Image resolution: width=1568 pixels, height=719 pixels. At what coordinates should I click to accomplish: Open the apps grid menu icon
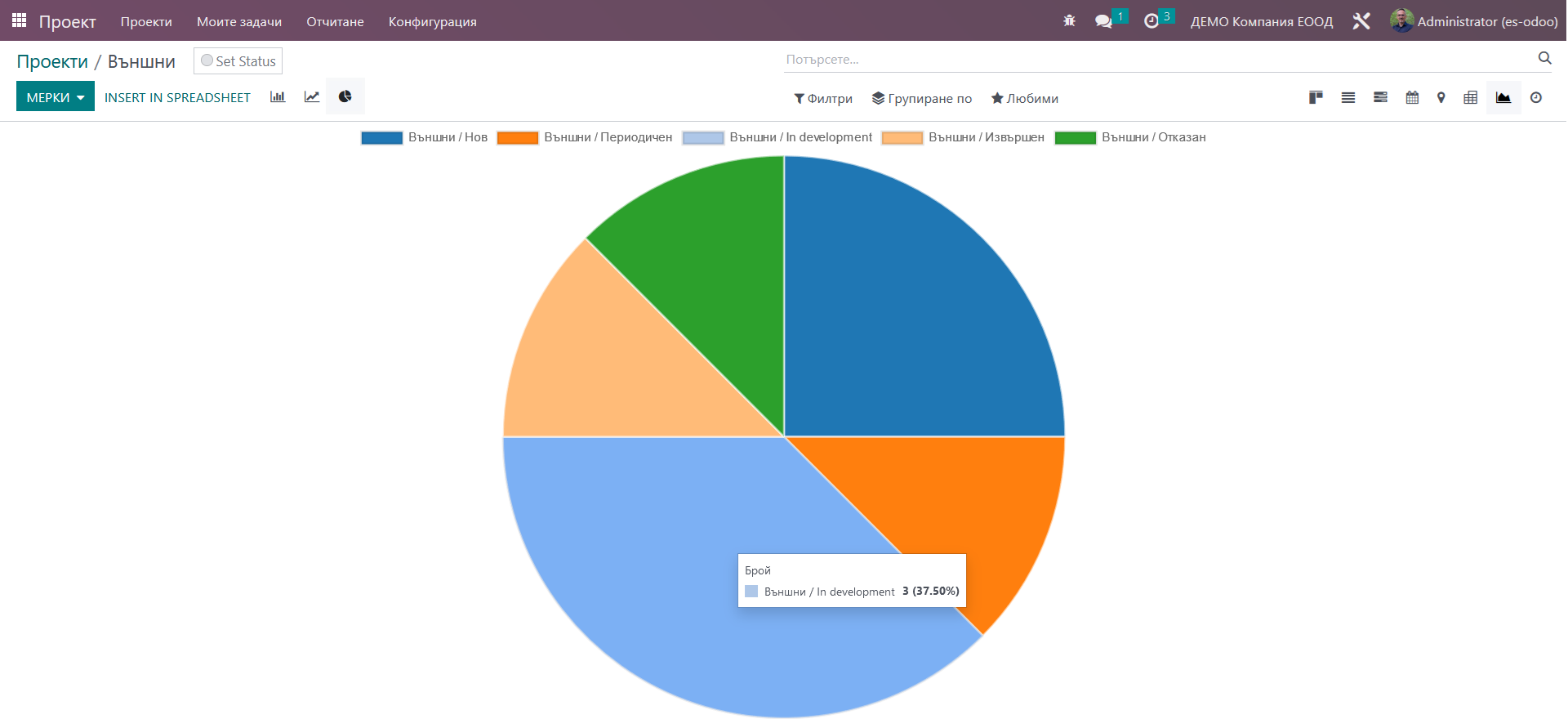(x=19, y=20)
